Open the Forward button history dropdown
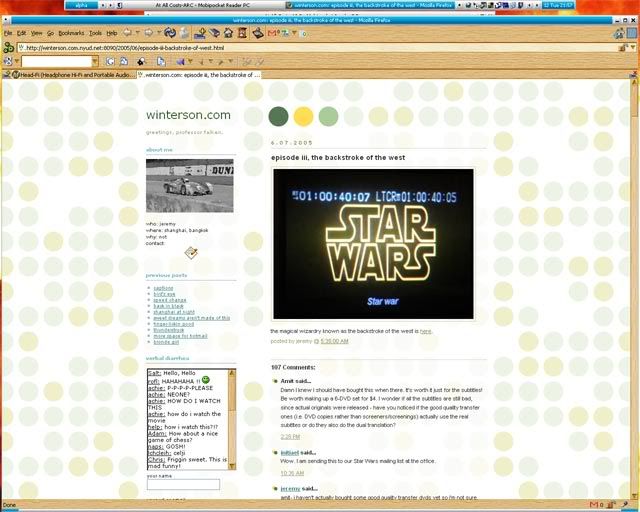 (159, 32)
